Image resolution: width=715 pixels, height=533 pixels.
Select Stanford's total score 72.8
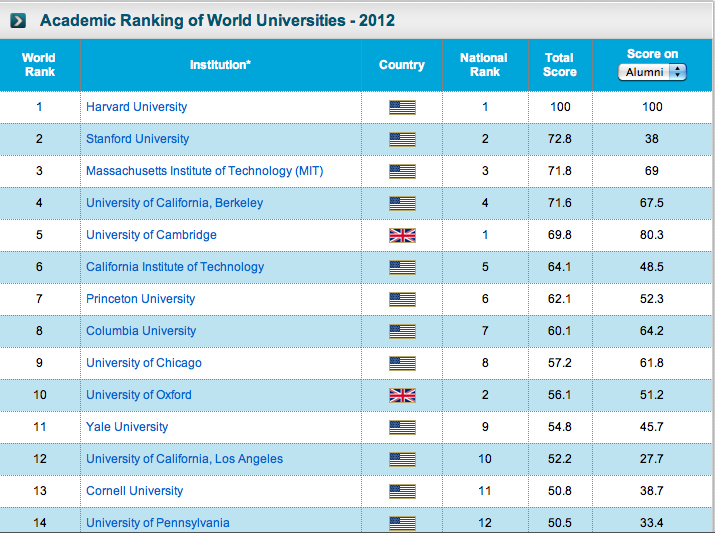click(560, 139)
